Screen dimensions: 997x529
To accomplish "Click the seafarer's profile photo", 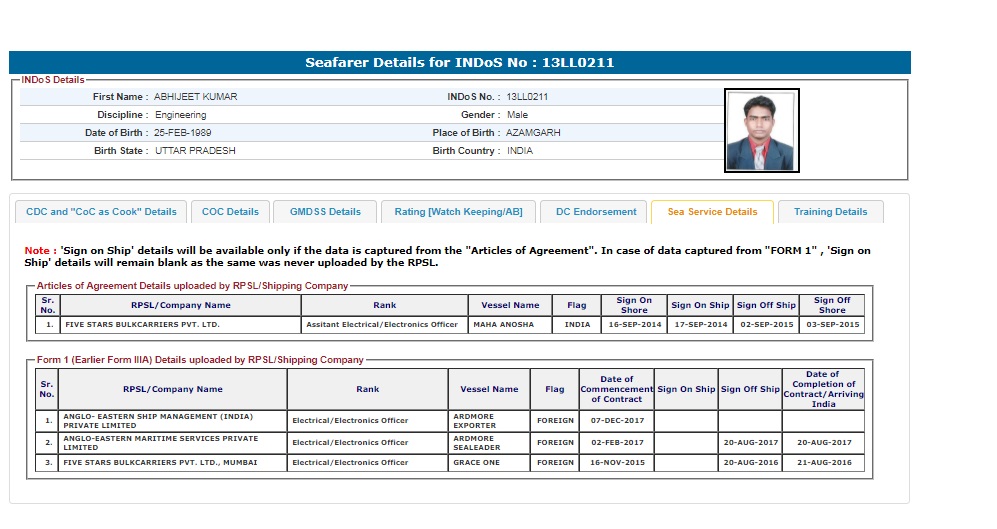I will tap(761, 131).
